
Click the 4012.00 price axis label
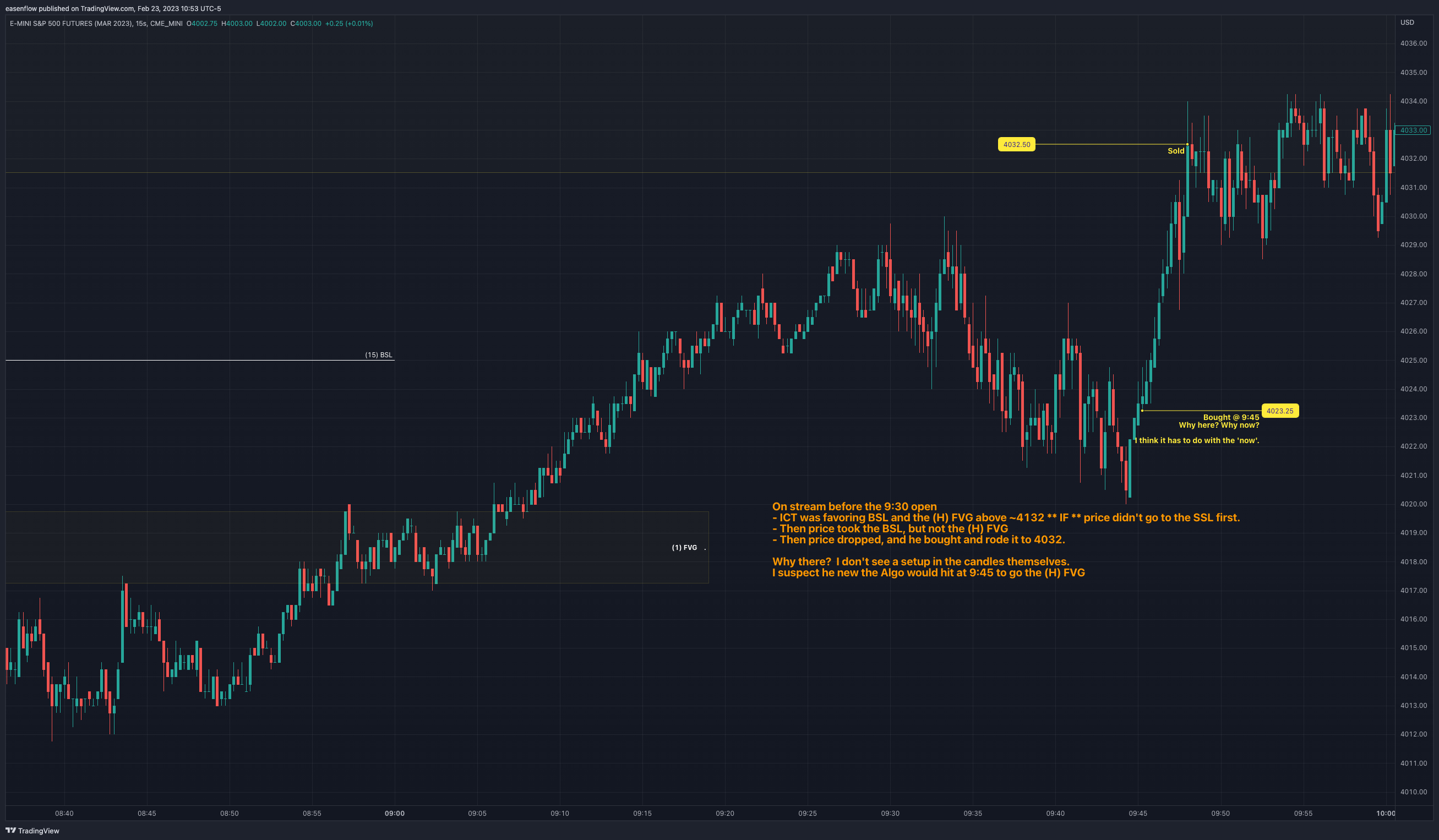1413,734
